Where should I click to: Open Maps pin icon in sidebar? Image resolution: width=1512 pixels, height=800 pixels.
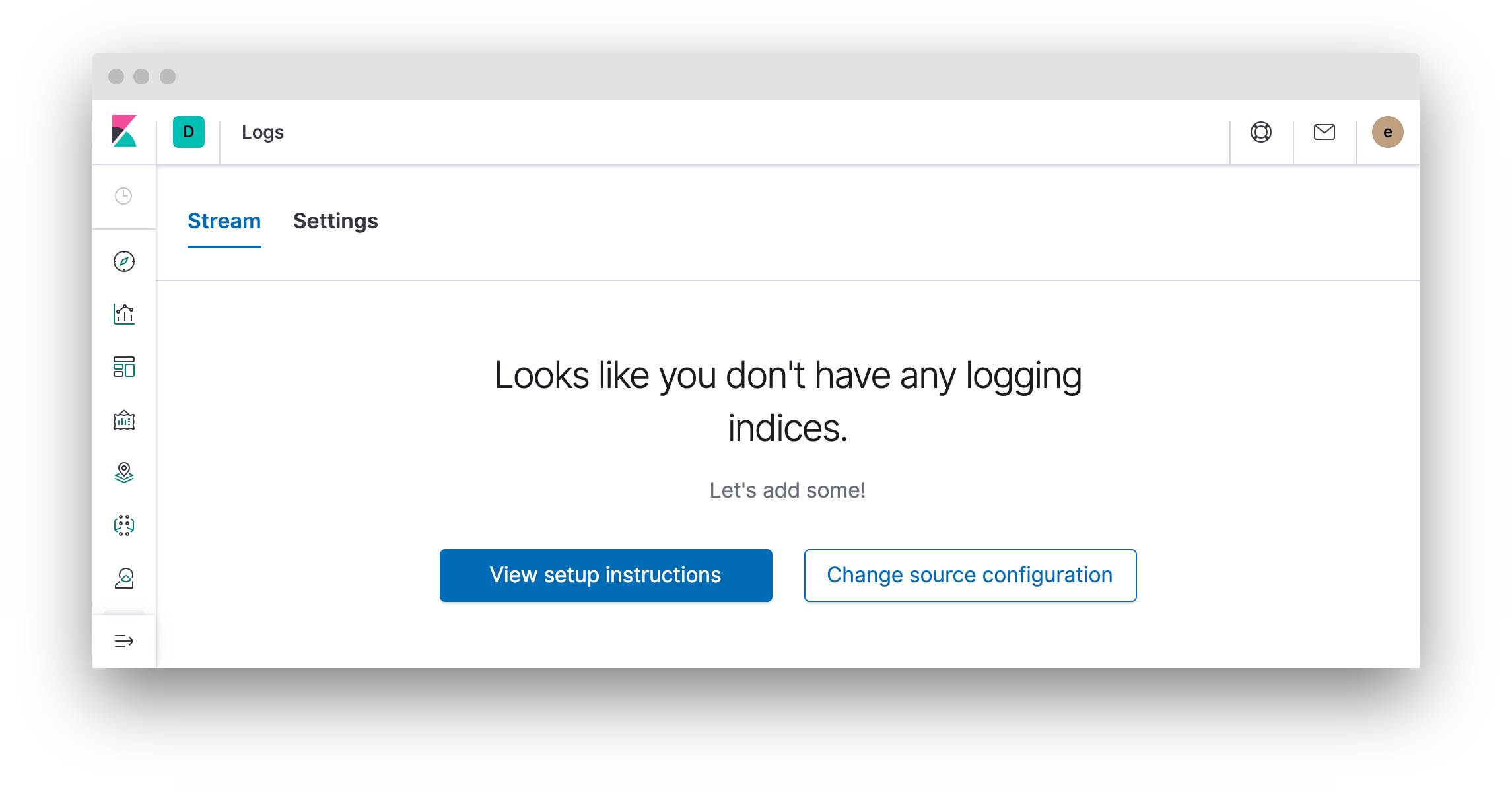[124, 473]
